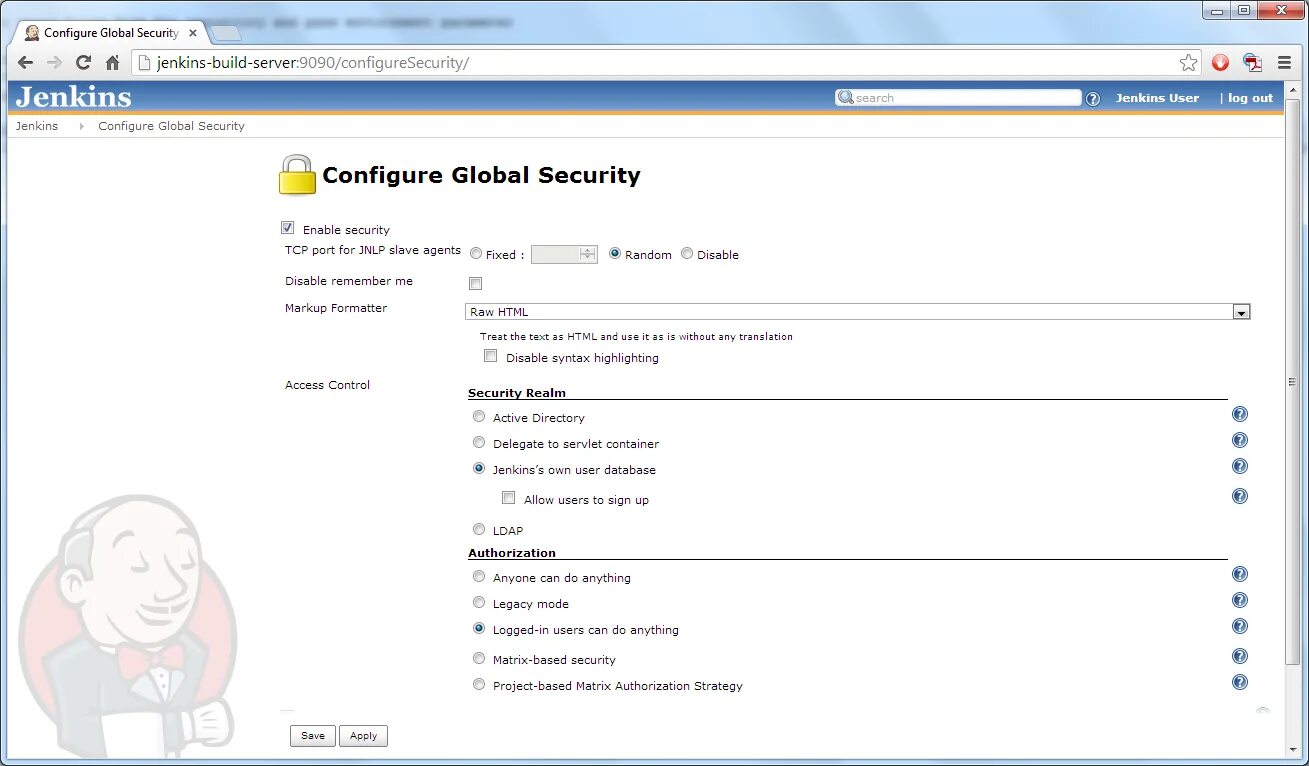Select Project-based Matrix Authorization Strategy

(x=479, y=684)
